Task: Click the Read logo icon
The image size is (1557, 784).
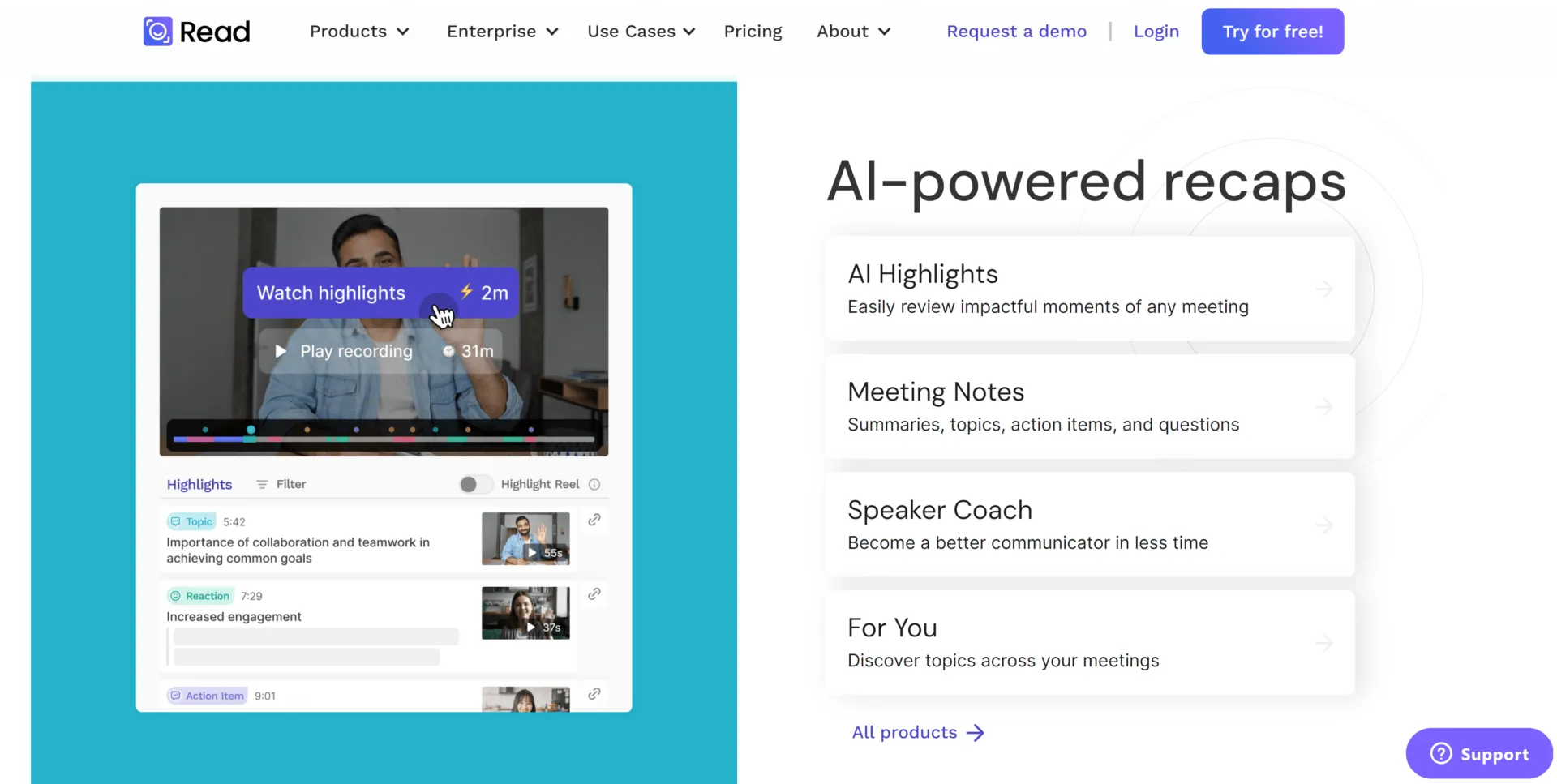Action: pos(158,32)
